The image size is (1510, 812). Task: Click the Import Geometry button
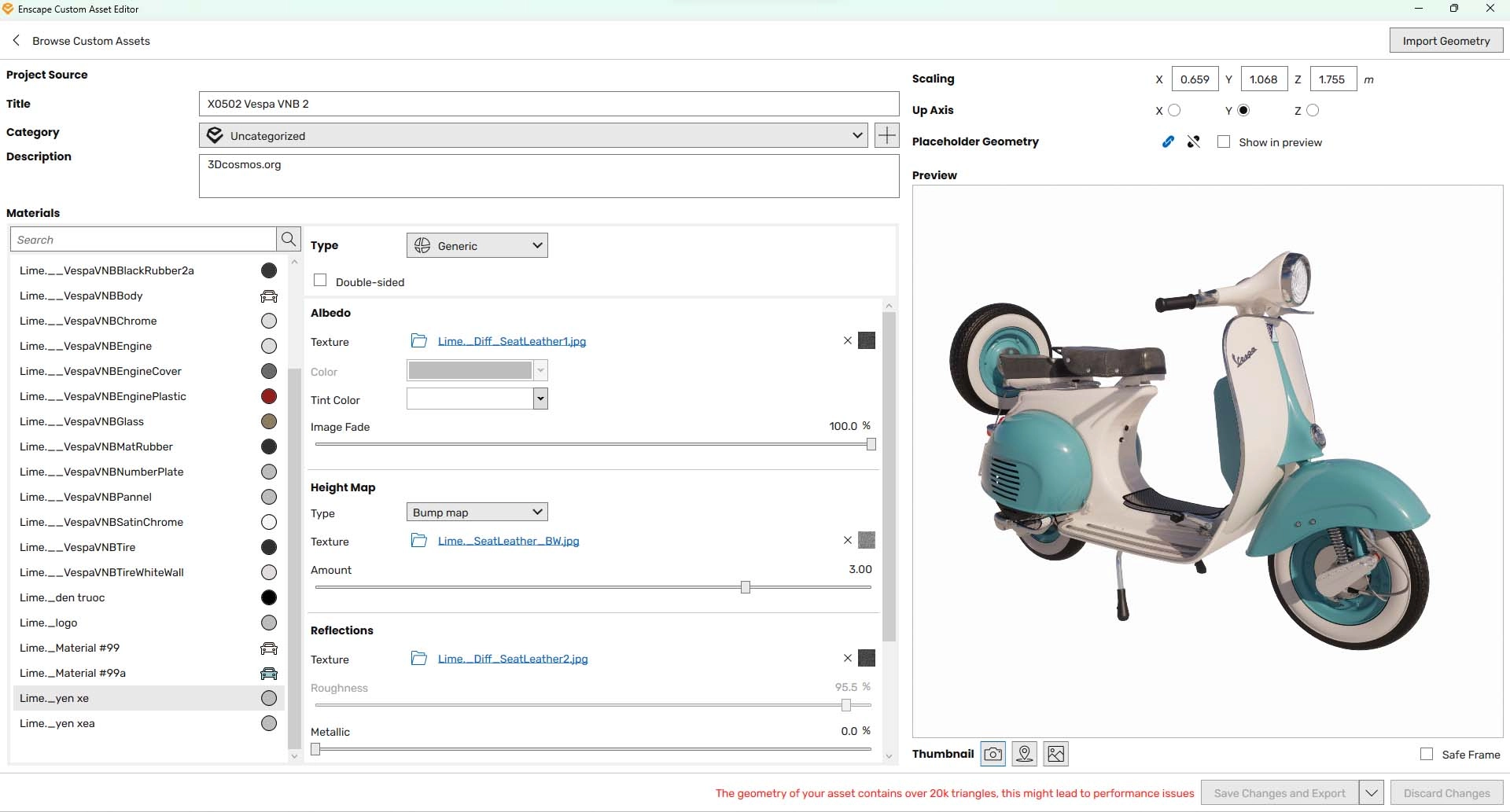click(x=1446, y=41)
